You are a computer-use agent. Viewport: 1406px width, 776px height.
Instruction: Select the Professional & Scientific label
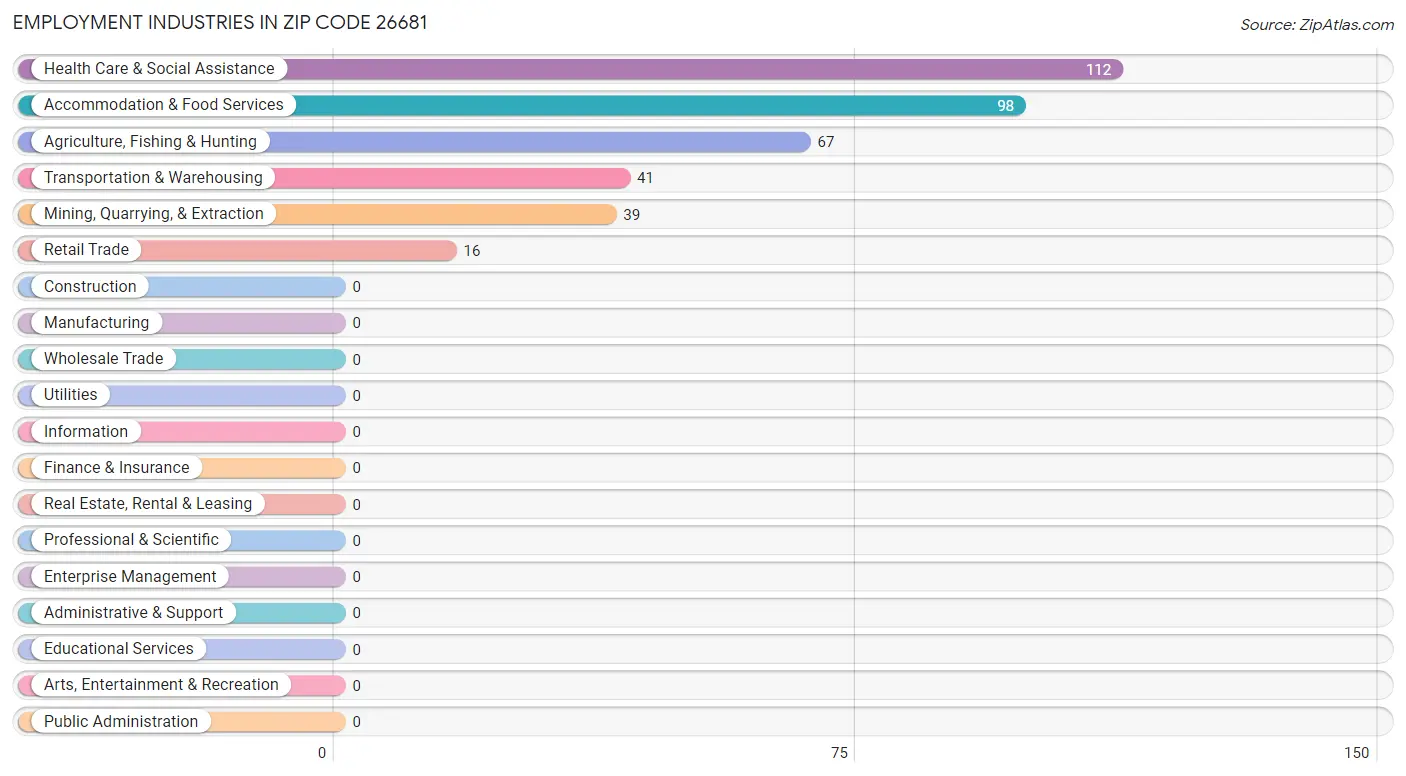(131, 540)
